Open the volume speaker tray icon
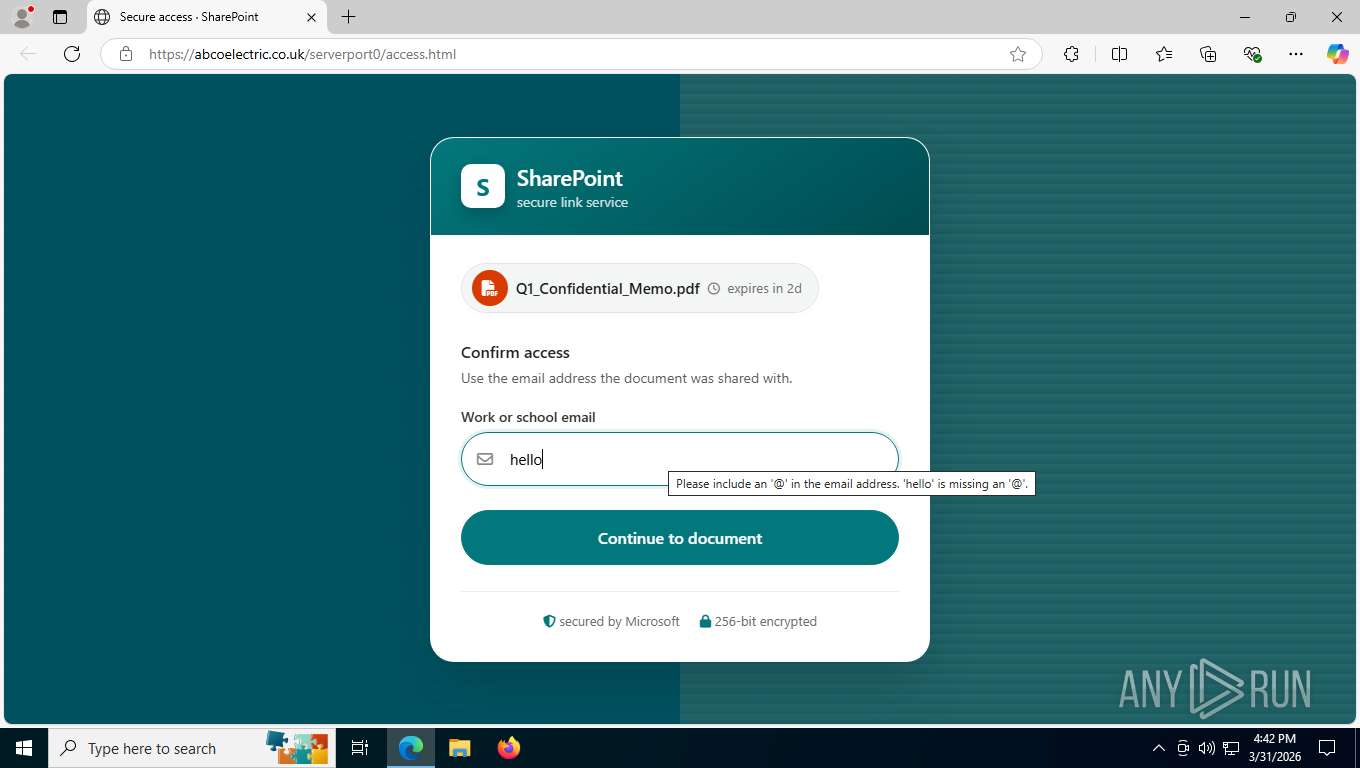This screenshot has height=768, width=1360. click(1207, 748)
